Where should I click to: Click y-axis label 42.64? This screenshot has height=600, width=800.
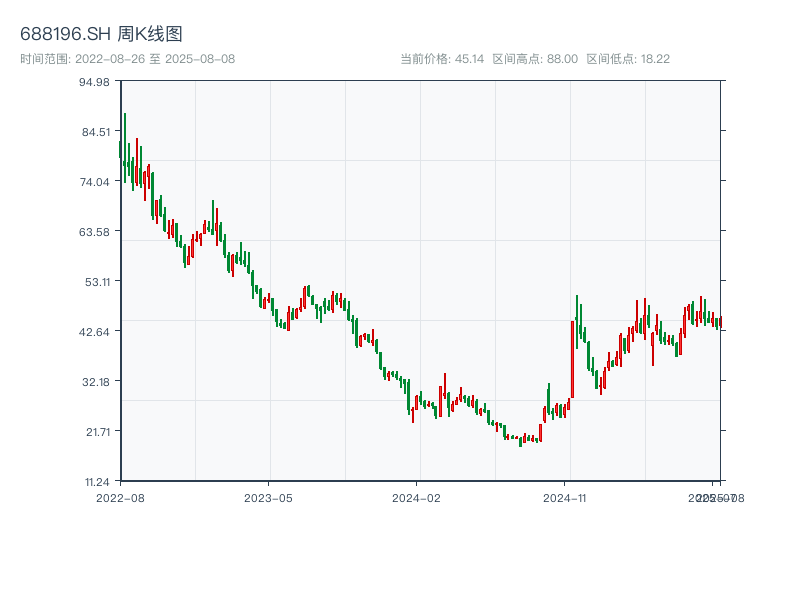click(94, 332)
